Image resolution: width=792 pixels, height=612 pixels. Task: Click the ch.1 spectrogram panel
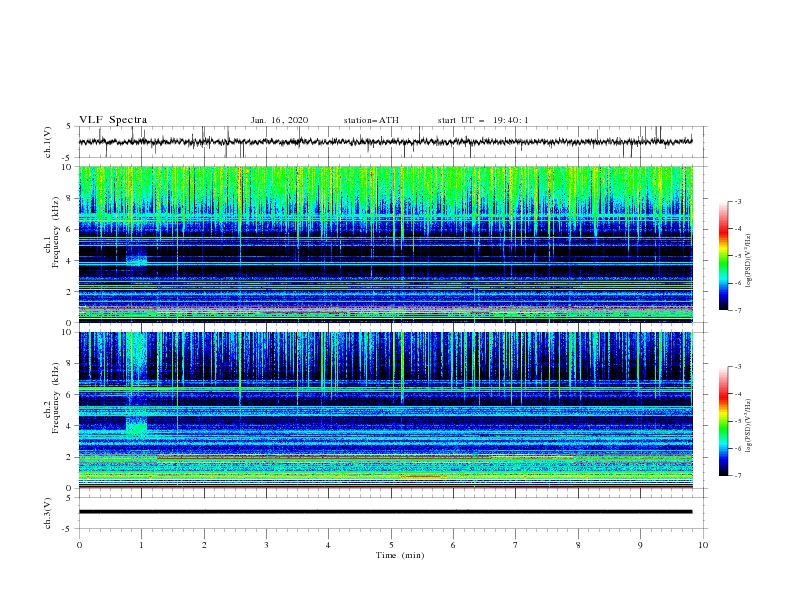coord(385,244)
